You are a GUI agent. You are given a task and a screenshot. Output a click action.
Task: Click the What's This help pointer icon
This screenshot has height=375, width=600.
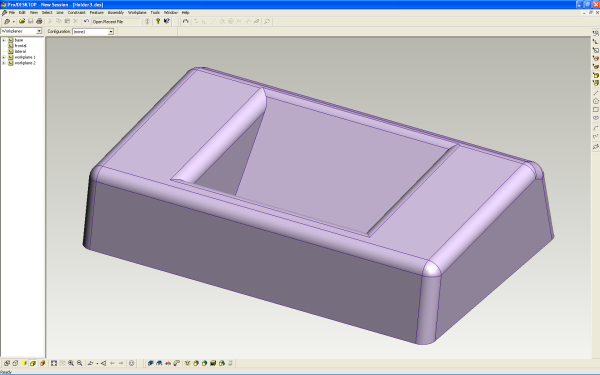[x=166, y=21]
